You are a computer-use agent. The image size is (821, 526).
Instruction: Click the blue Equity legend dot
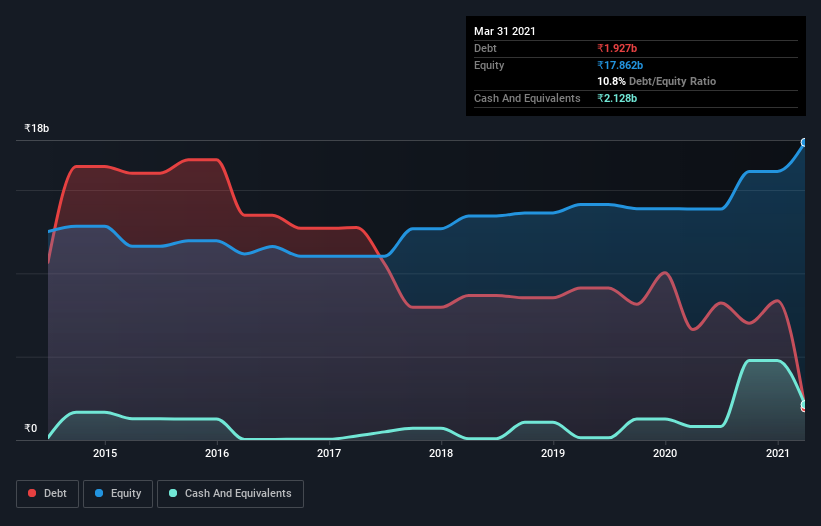99,493
